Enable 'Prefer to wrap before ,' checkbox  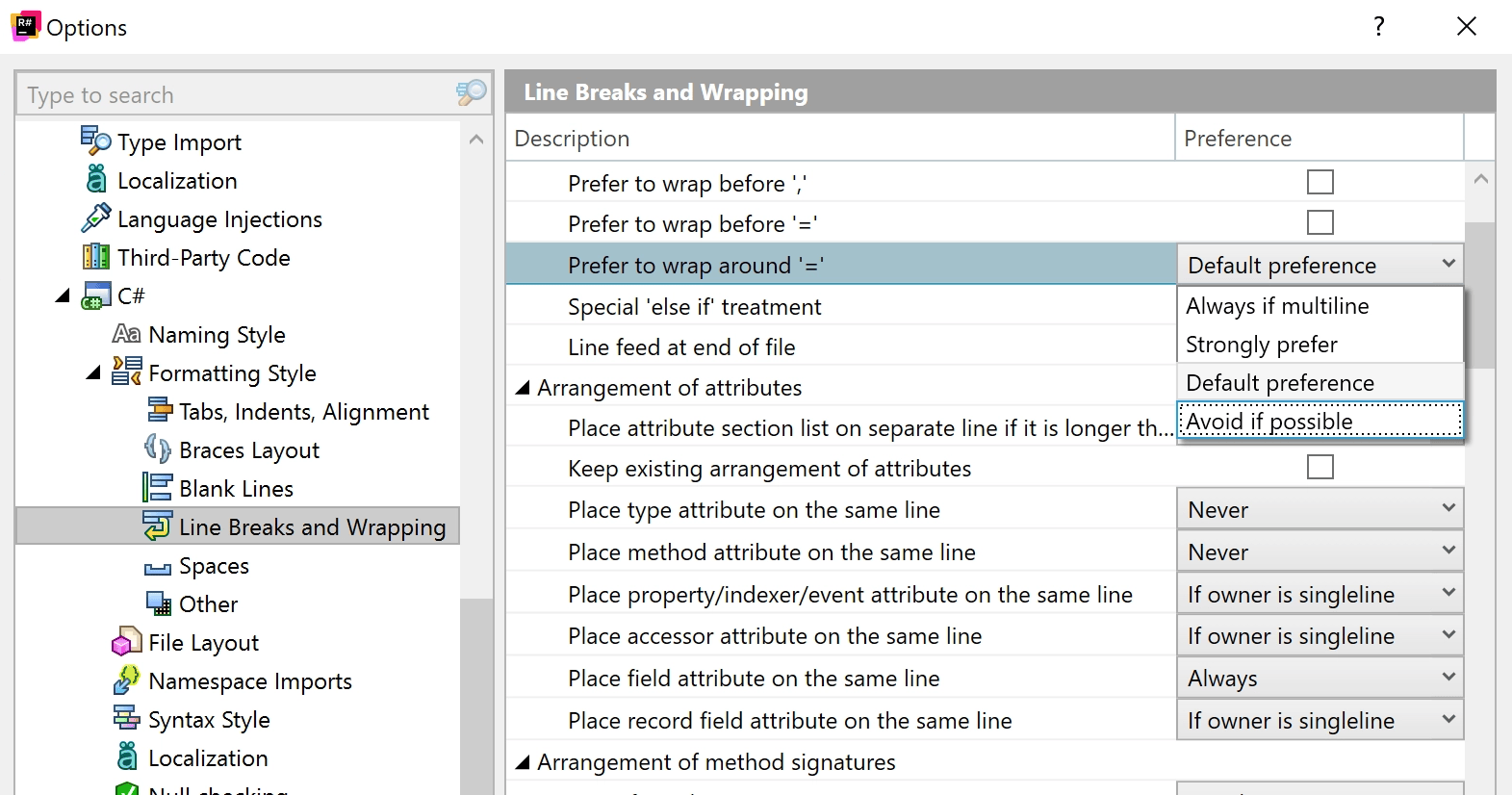[x=1320, y=182]
